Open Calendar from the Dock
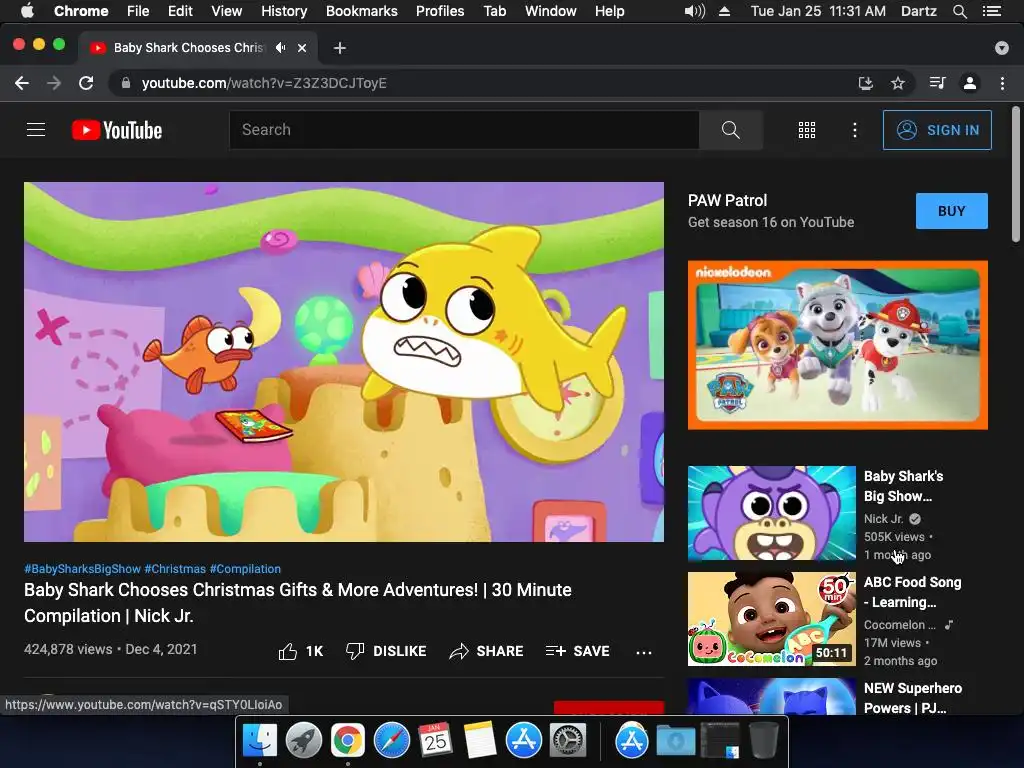 click(x=436, y=741)
